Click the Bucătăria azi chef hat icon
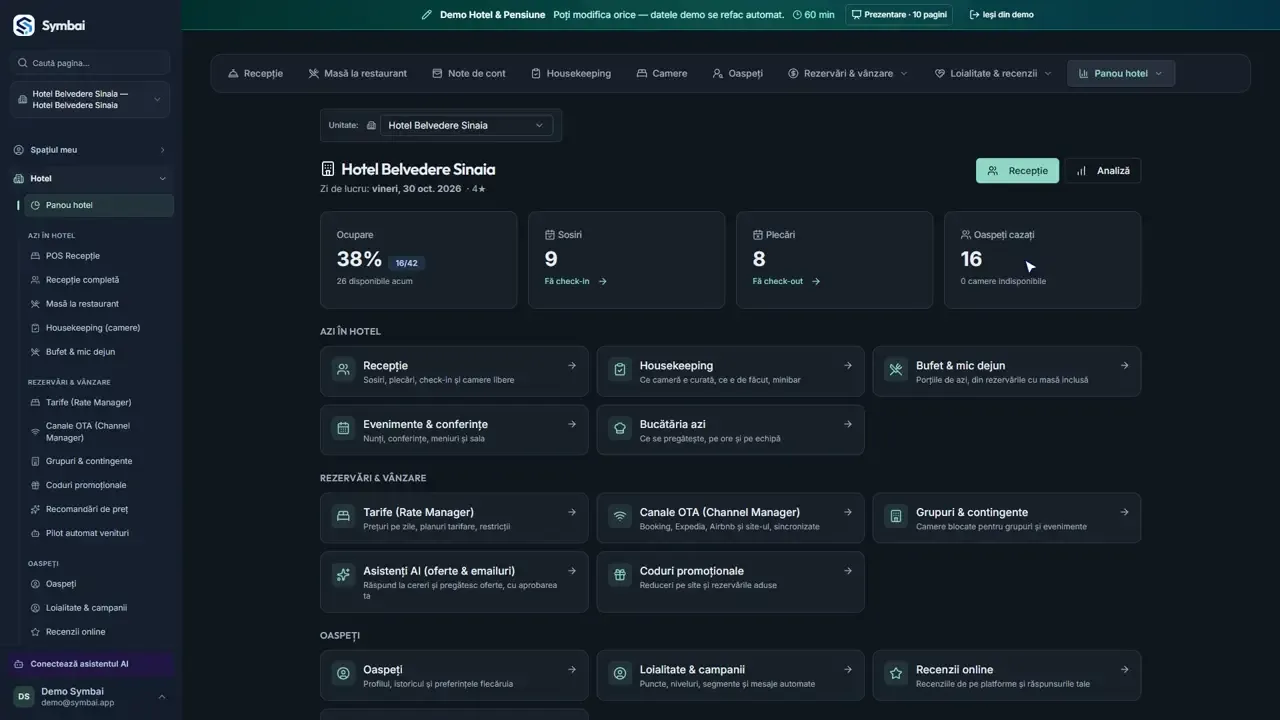The image size is (1280, 720). pyautogui.click(x=620, y=429)
